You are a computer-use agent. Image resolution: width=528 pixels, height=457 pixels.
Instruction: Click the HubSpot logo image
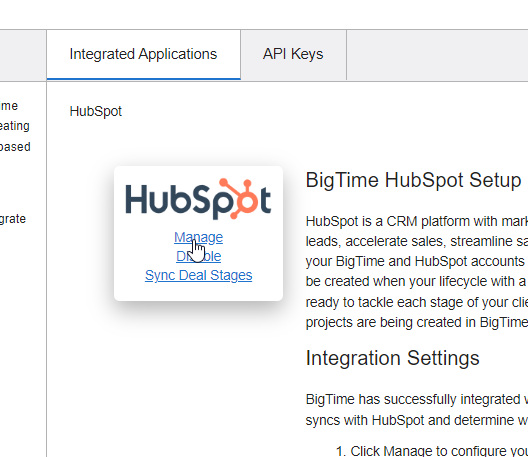point(198,199)
